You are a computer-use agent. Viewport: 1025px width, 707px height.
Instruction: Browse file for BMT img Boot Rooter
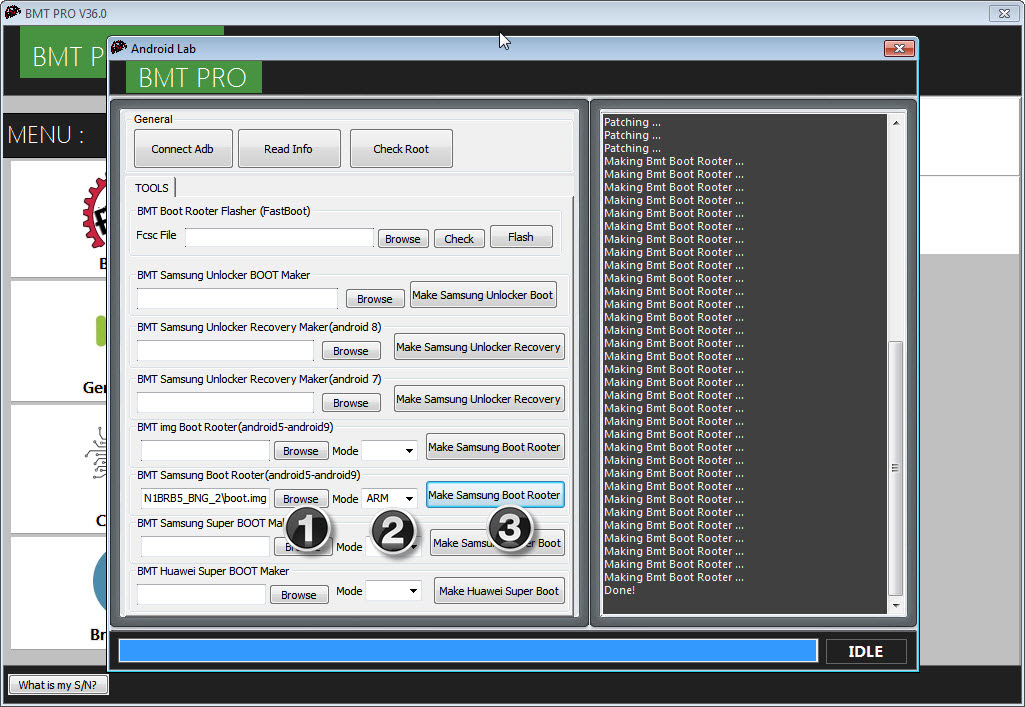(301, 451)
